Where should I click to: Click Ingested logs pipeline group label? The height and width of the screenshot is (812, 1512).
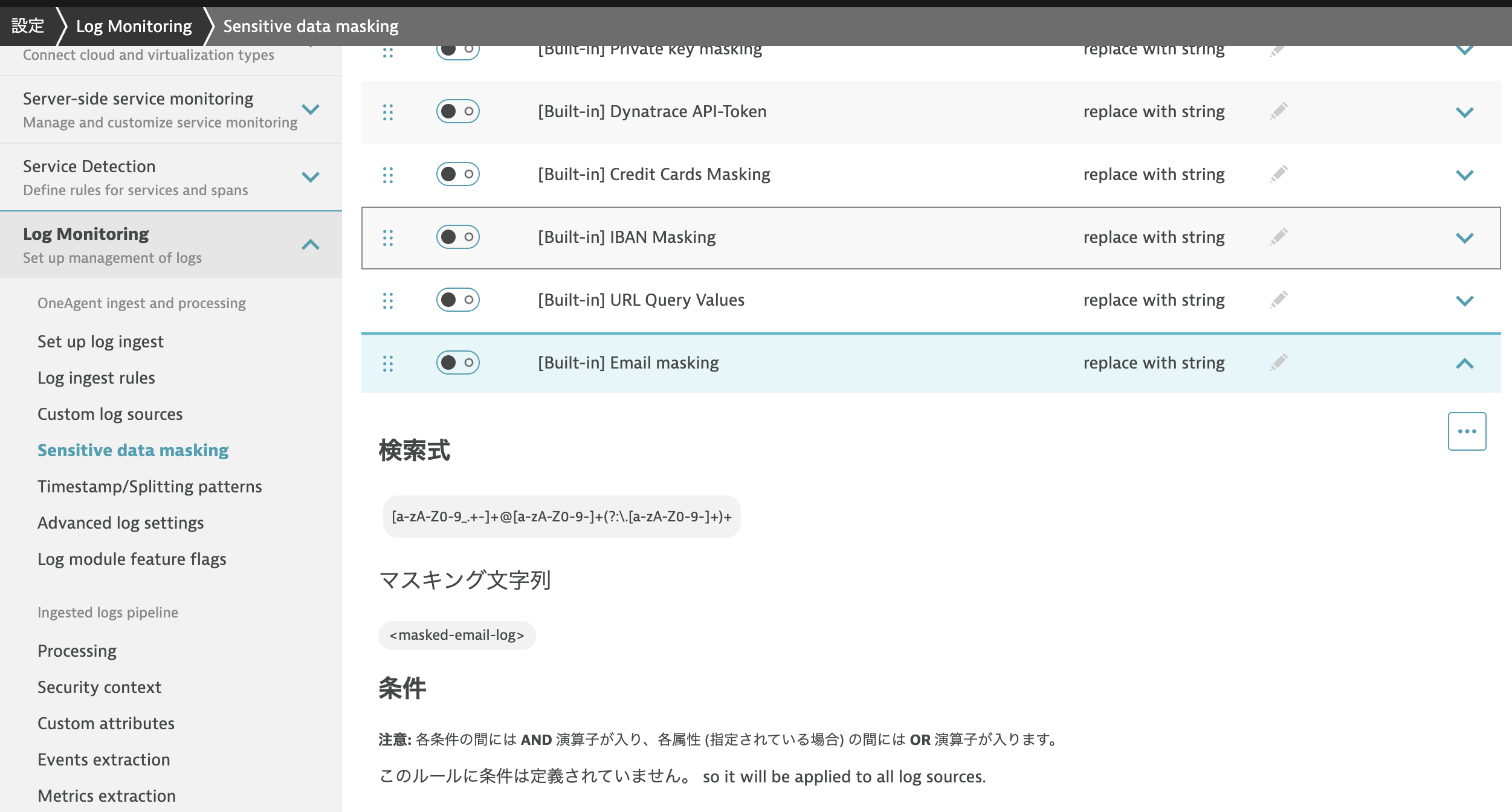pyautogui.click(x=108, y=612)
